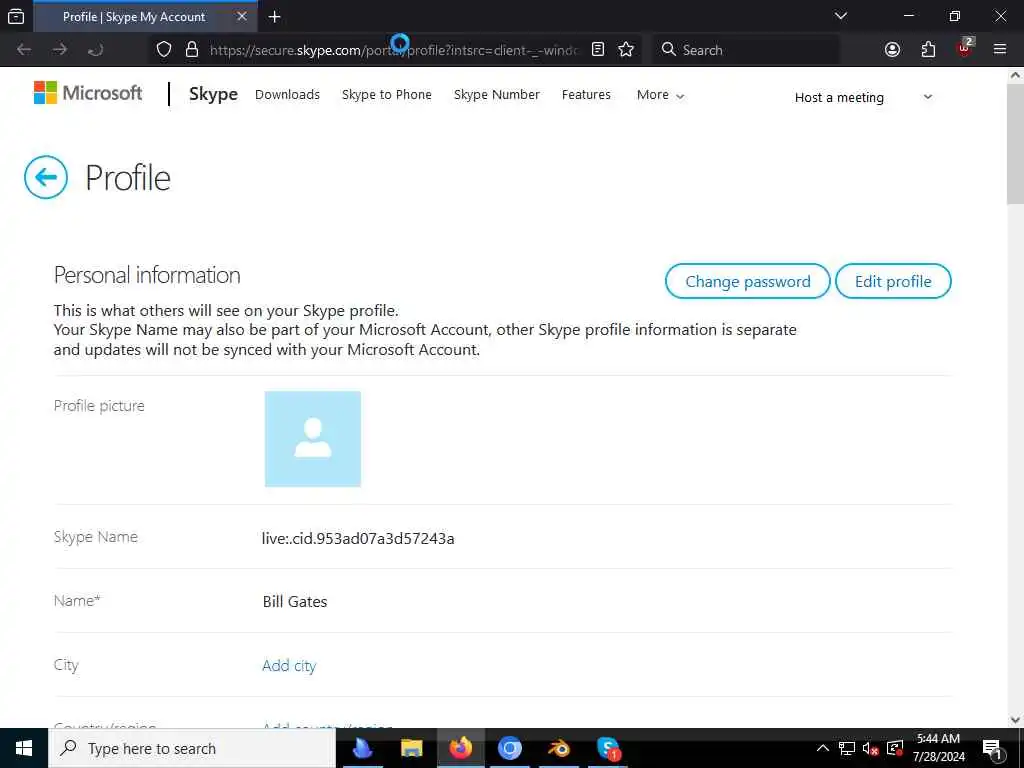Open the notification center icon
The width and height of the screenshot is (1024, 768).
click(993, 748)
